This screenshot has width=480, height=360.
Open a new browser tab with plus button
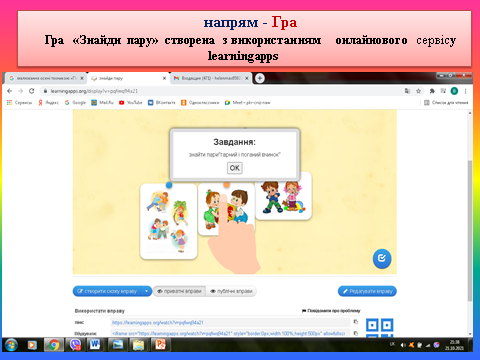(x=260, y=78)
